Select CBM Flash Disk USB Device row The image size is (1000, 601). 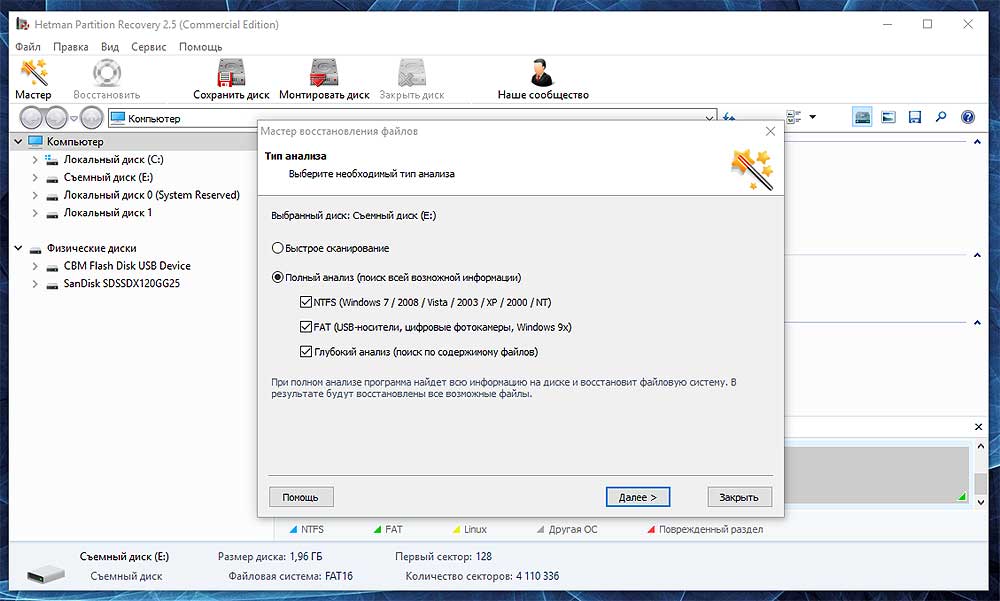[127, 265]
